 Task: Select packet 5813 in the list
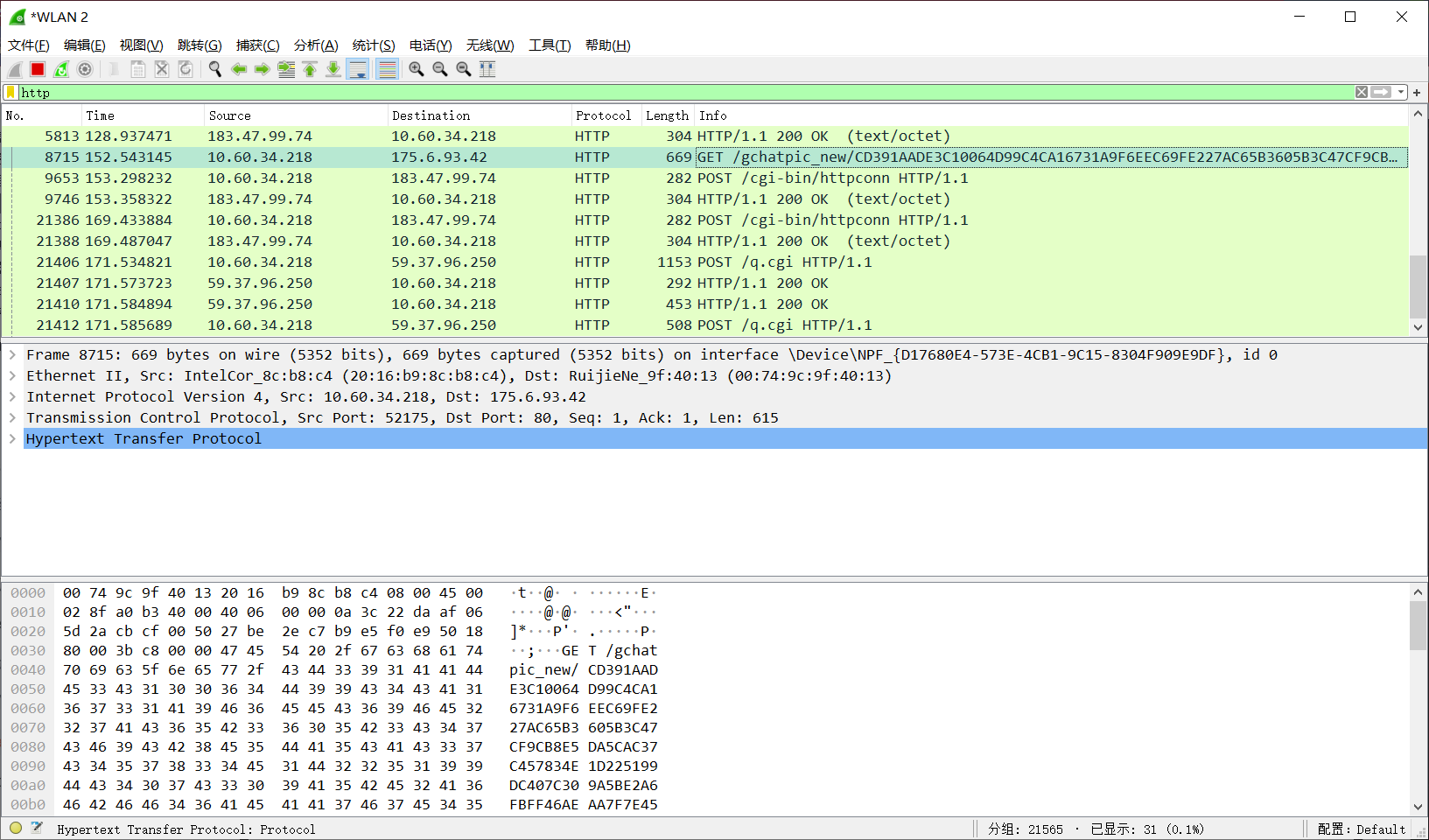pos(705,136)
